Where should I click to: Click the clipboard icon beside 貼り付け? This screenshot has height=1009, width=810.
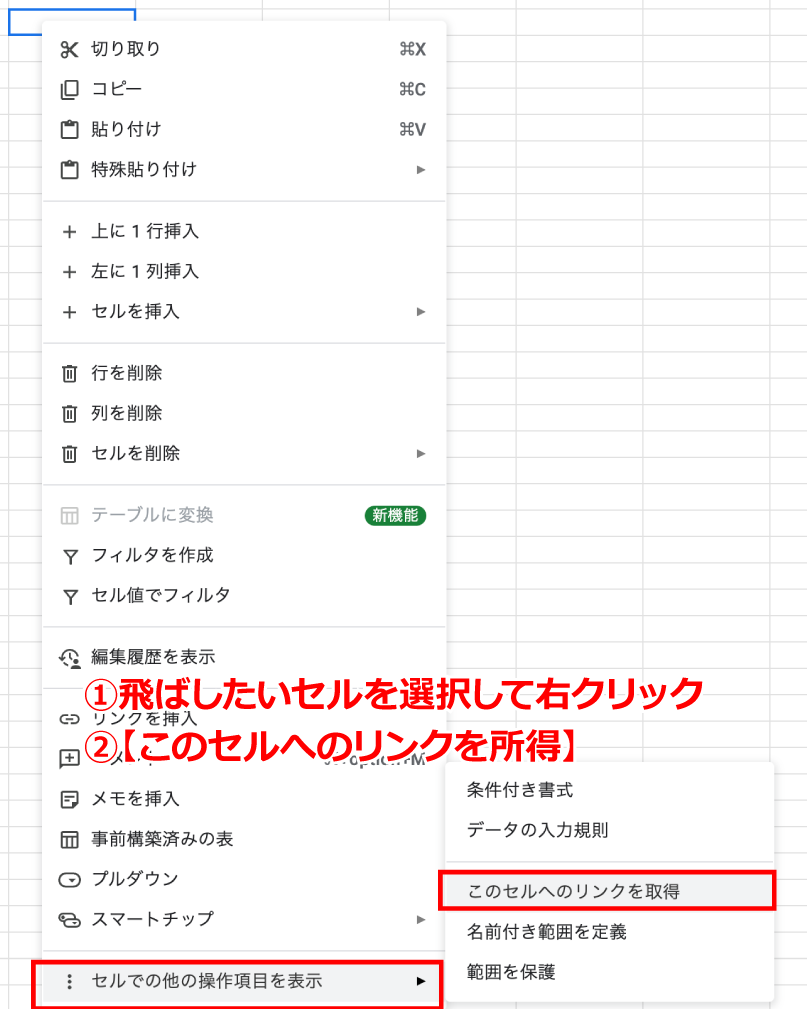pos(69,130)
